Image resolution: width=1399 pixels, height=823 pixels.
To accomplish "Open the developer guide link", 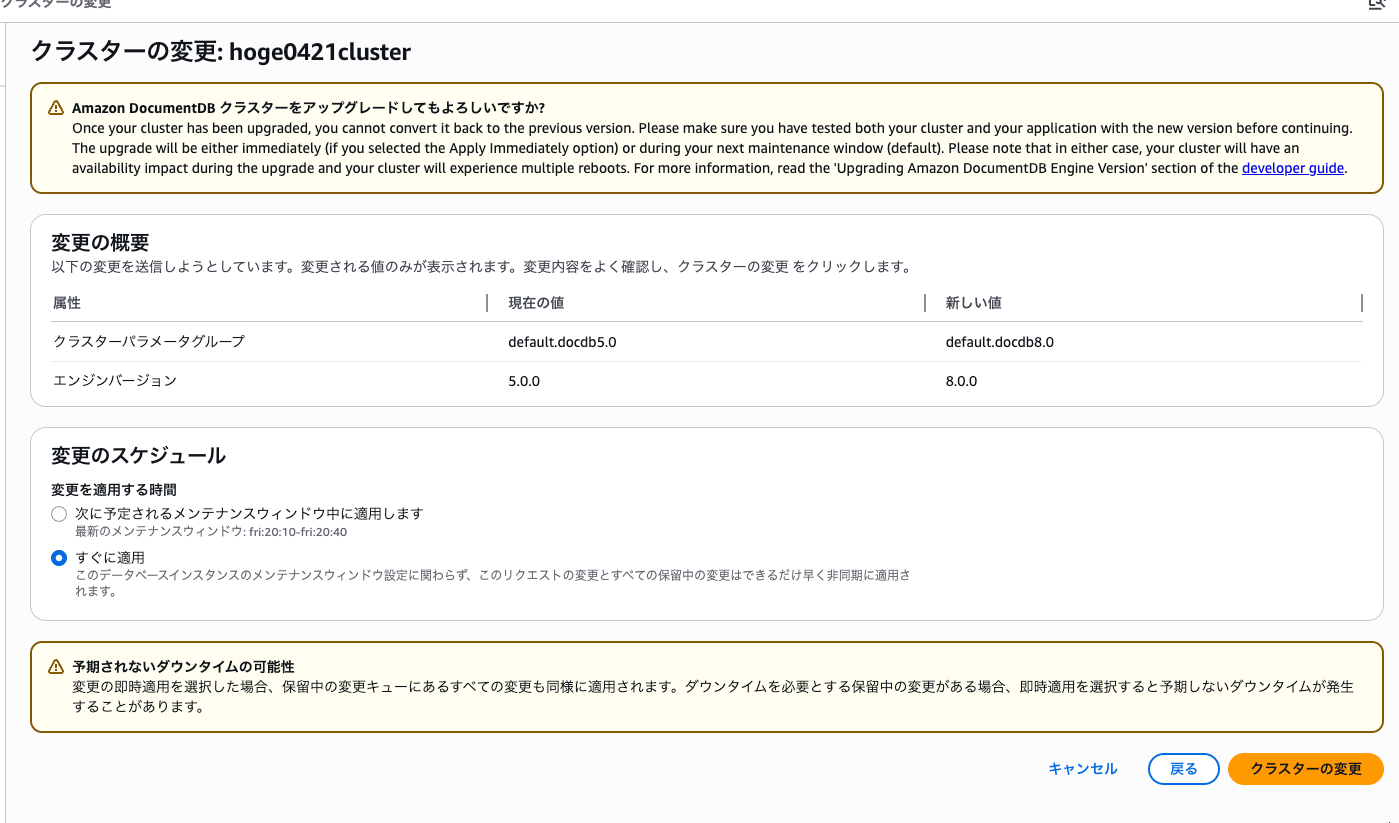I will click(x=1292, y=168).
